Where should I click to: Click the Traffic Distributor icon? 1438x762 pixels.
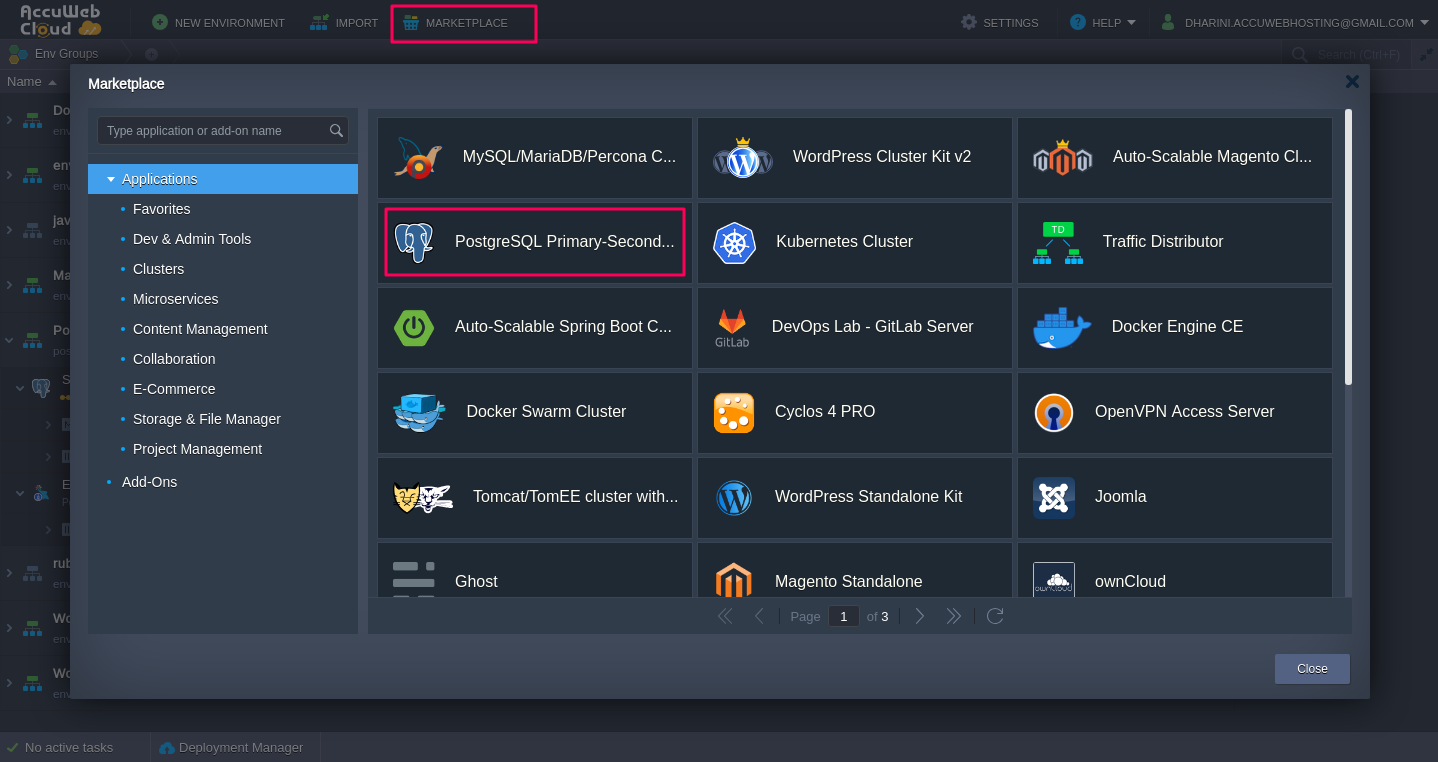[1057, 243]
